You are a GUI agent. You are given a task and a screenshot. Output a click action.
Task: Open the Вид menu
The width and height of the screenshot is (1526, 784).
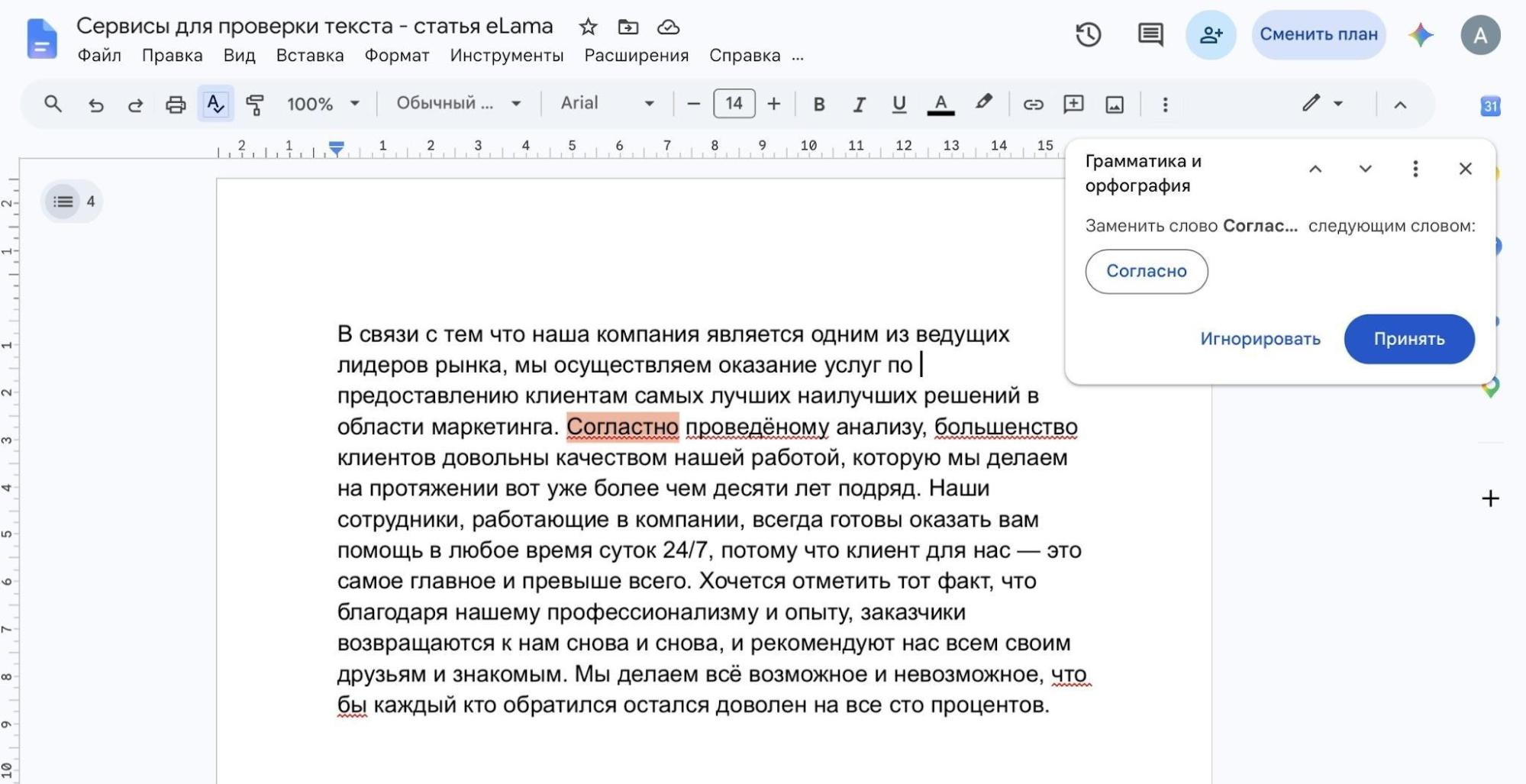coord(239,55)
